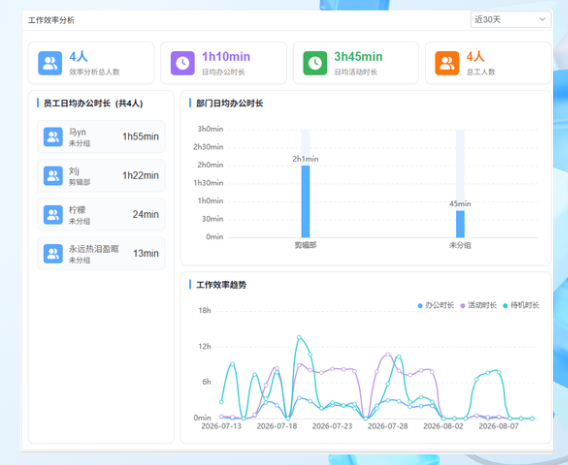
Task: Toggle the 办公时长 legend series
Action: click(x=436, y=305)
